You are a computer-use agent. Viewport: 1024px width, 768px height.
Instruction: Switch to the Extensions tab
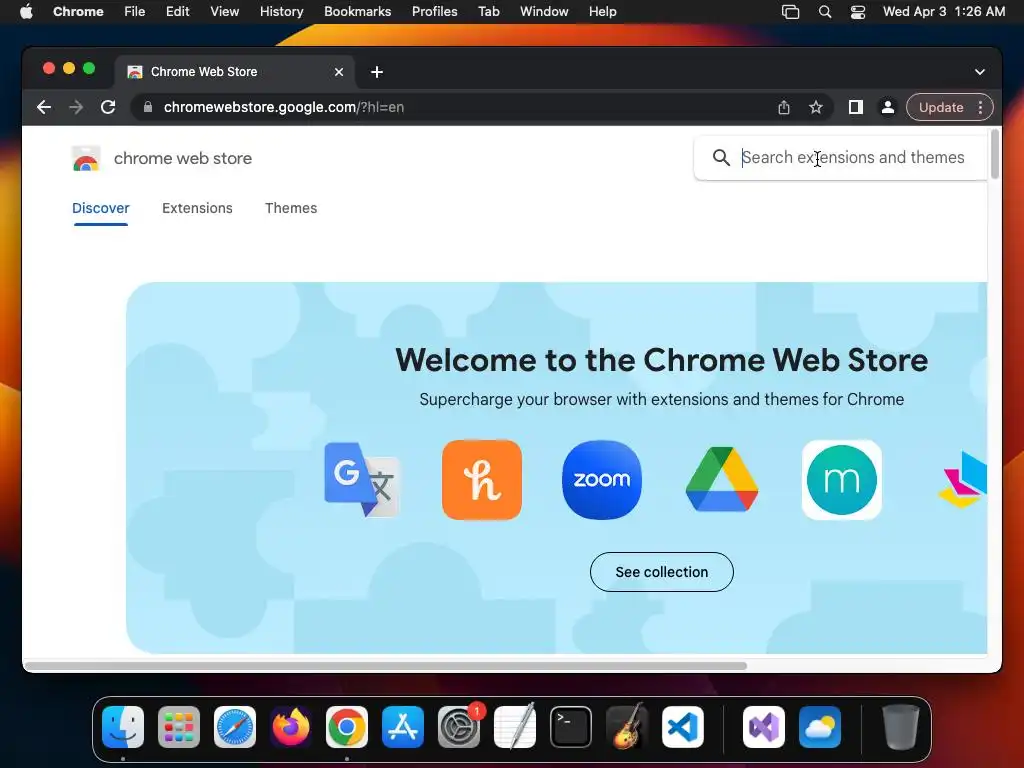(x=197, y=208)
